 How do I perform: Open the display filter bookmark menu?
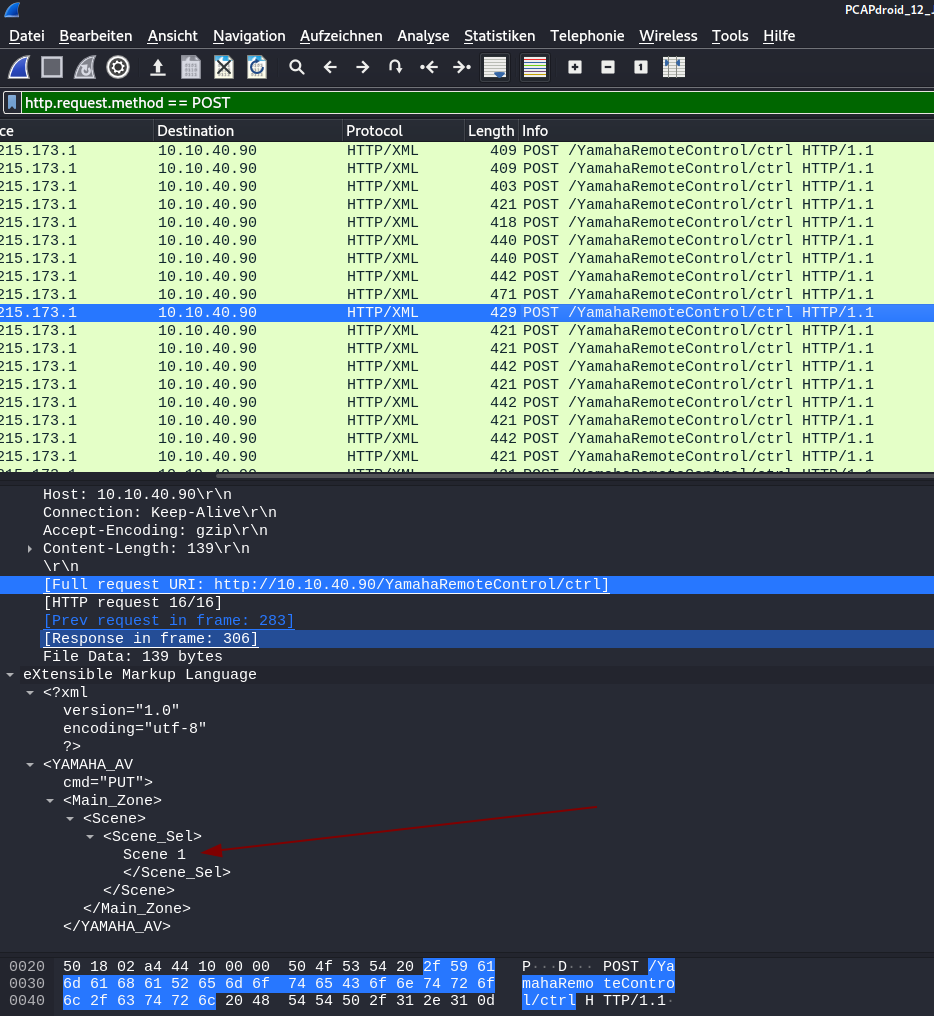click(x=12, y=102)
